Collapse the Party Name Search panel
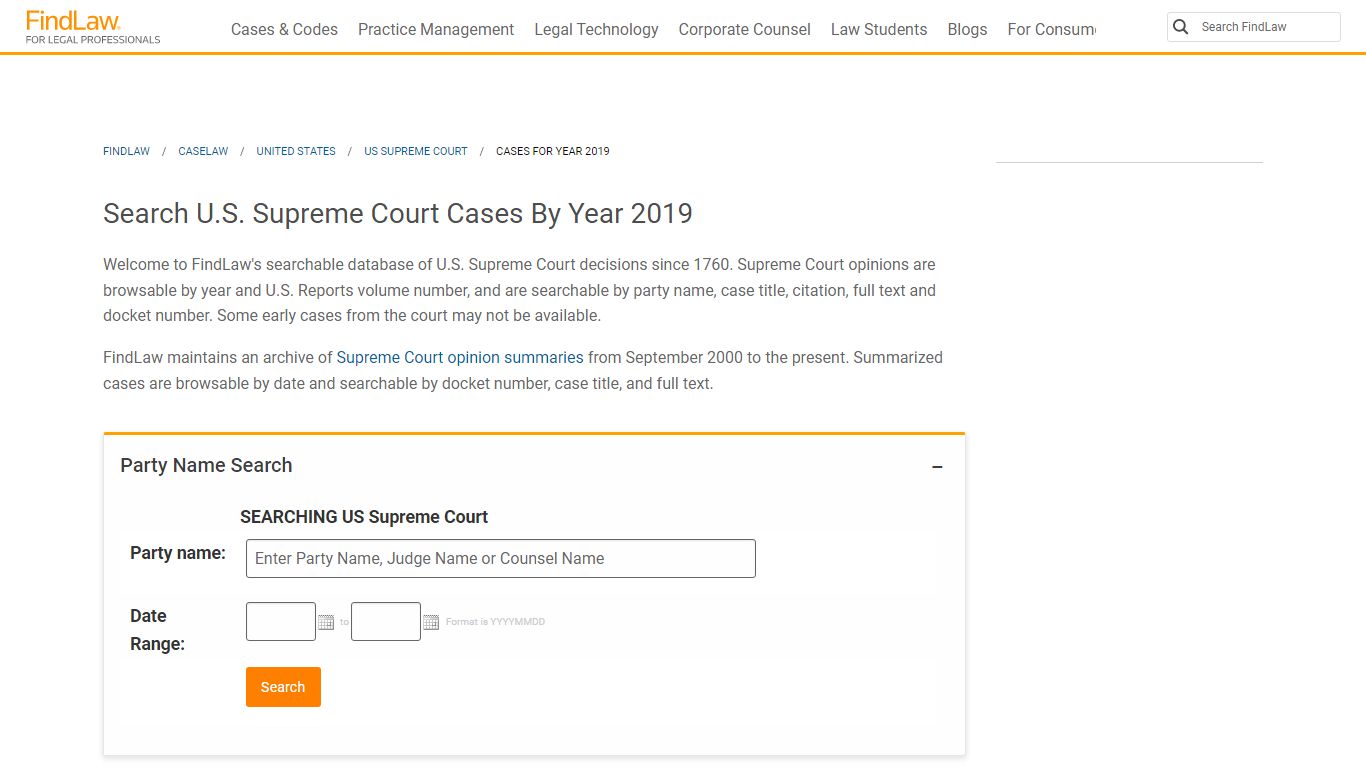 click(x=937, y=467)
